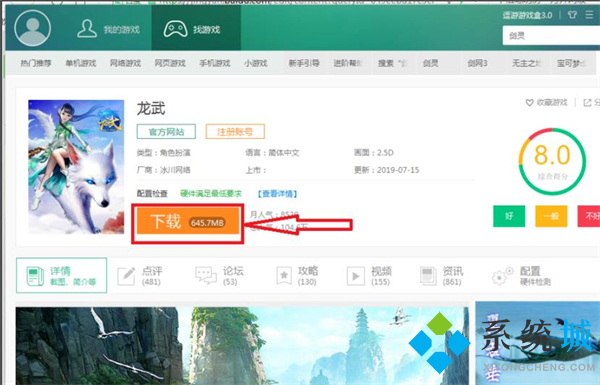Open the user avatar profile
This screenshot has width=600, height=385.
coord(33,28)
